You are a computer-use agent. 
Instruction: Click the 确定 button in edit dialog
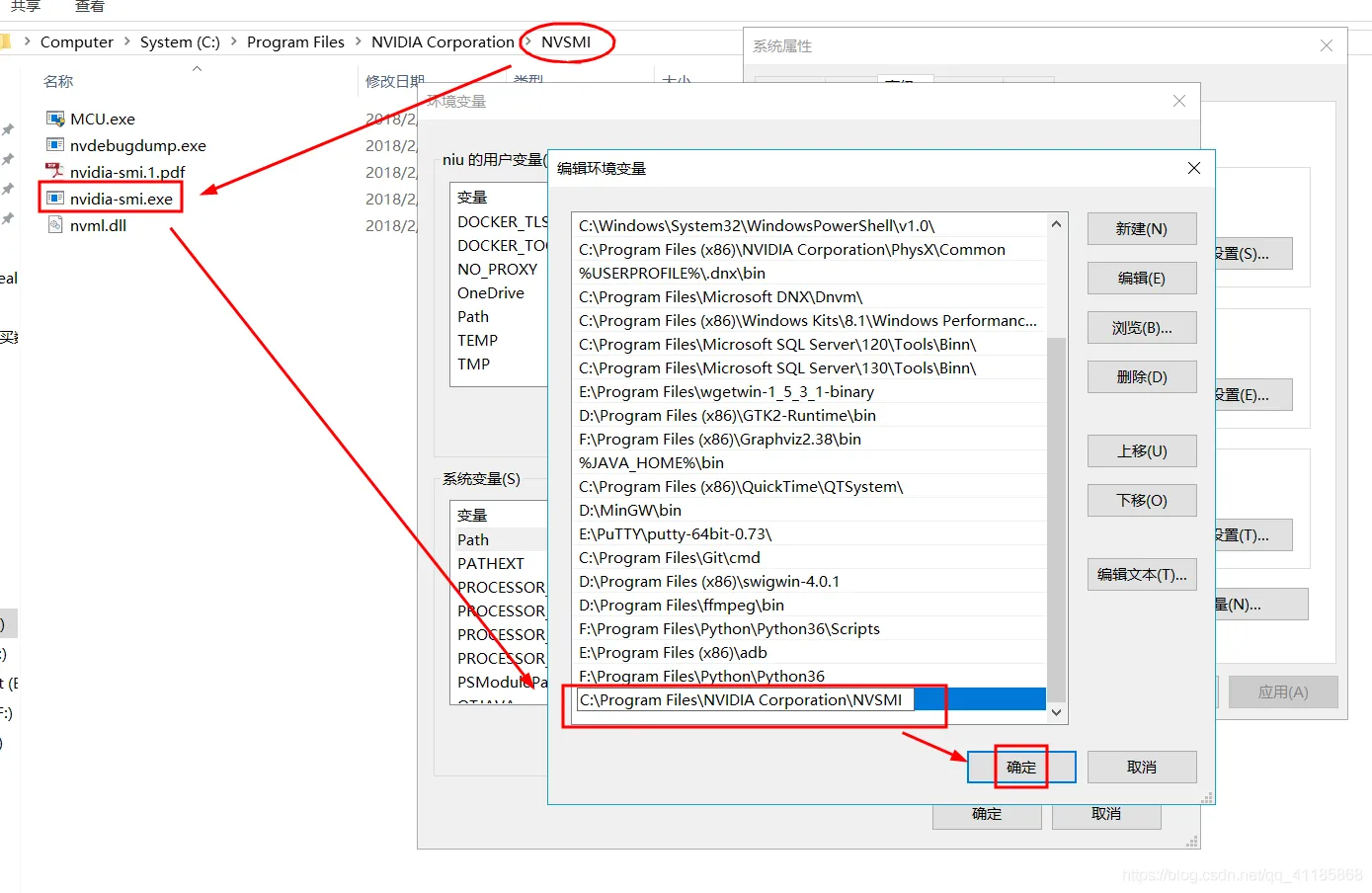1021,768
